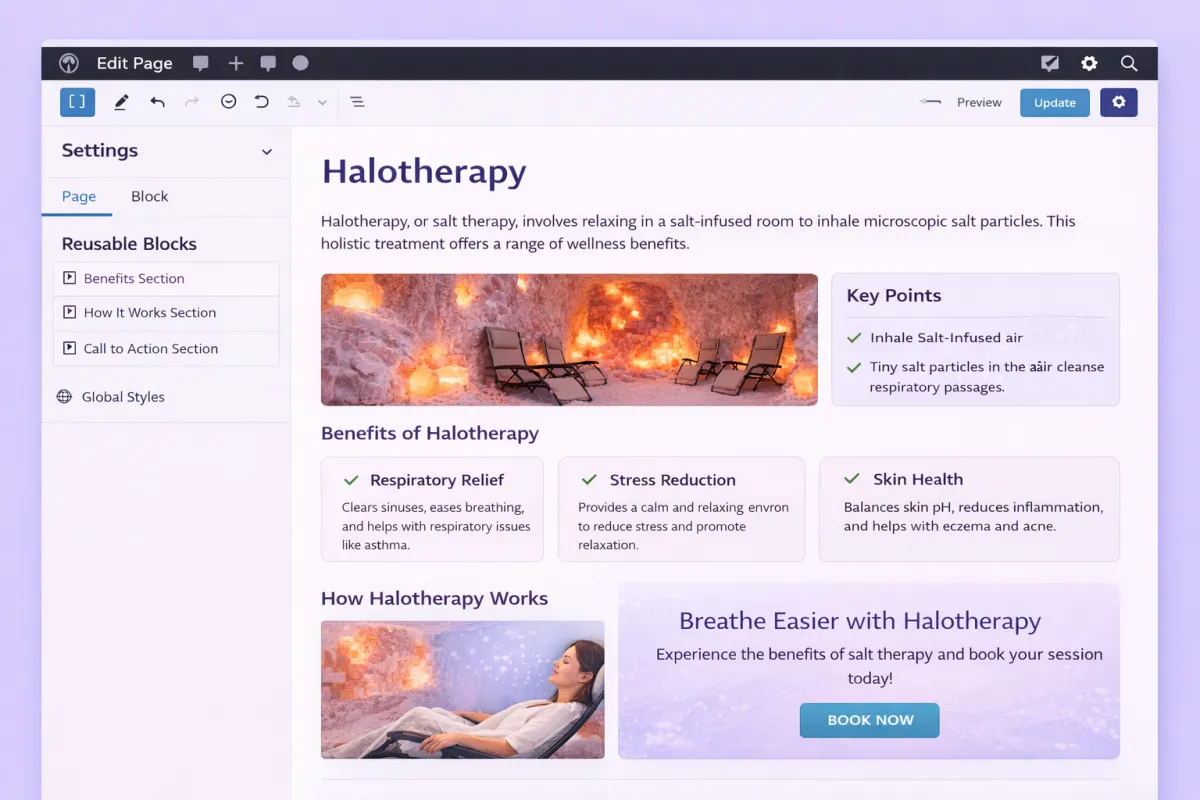Select the salt cave lounge chairs image
The width and height of the screenshot is (1200, 800).
(569, 340)
